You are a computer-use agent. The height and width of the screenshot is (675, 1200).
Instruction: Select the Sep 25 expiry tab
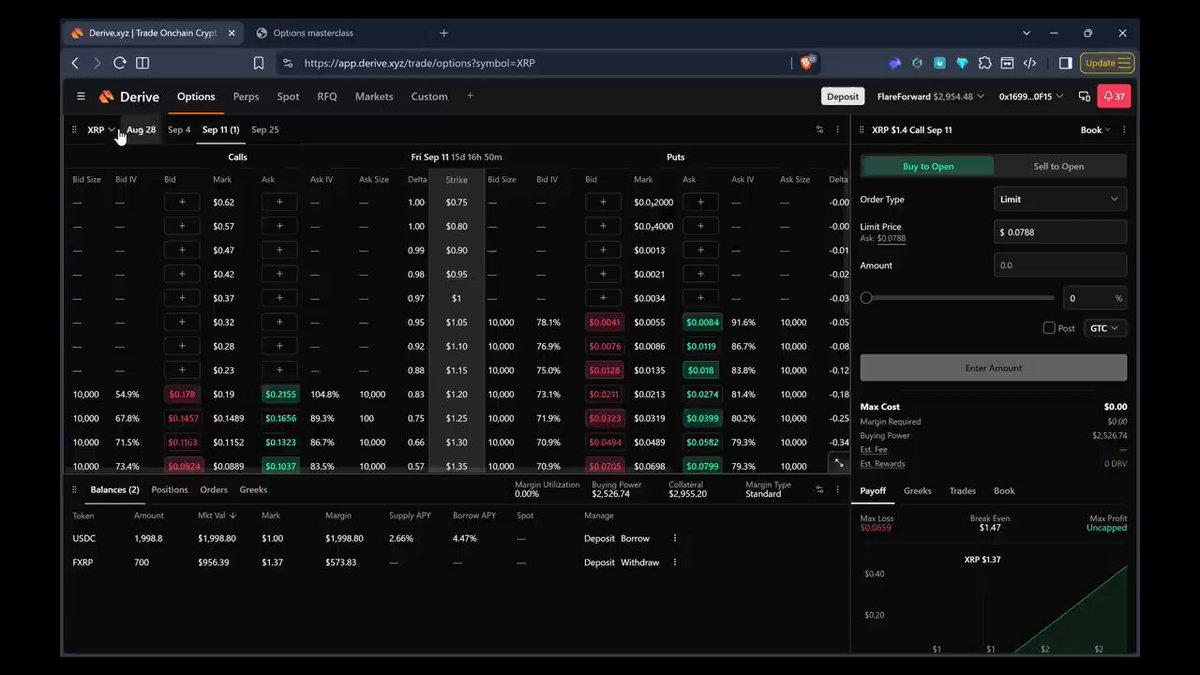[x=265, y=130]
